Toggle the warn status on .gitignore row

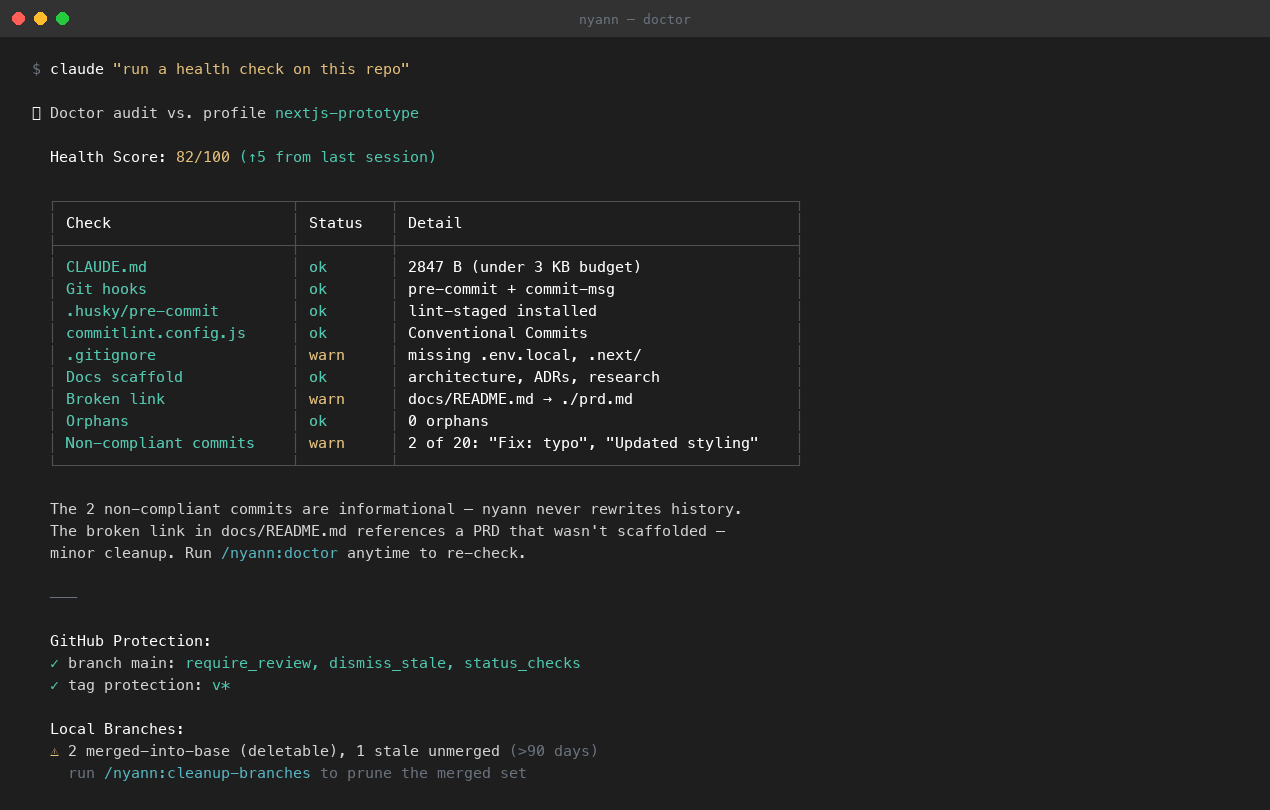326,355
